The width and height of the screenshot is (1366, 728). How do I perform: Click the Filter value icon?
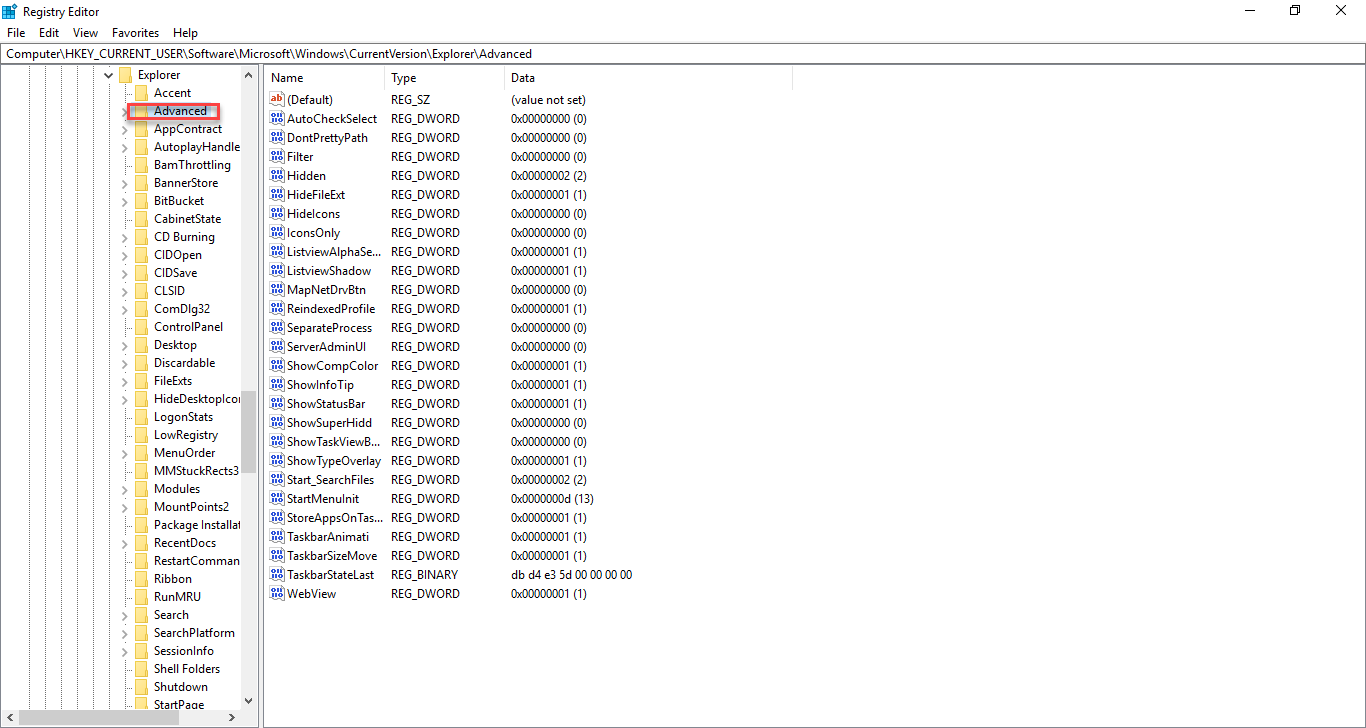[277, 157]
